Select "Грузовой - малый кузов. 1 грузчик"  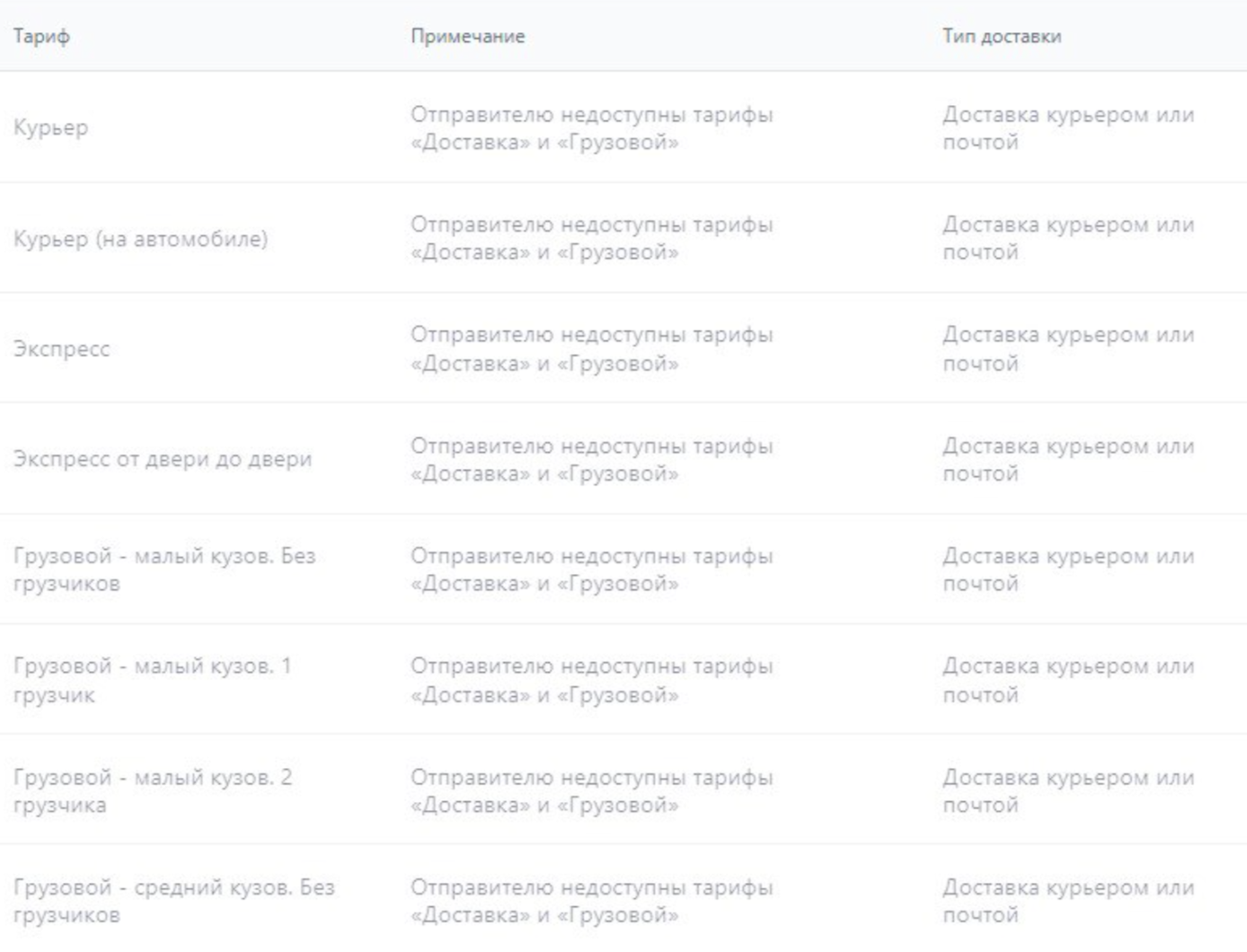coord(152,680)
